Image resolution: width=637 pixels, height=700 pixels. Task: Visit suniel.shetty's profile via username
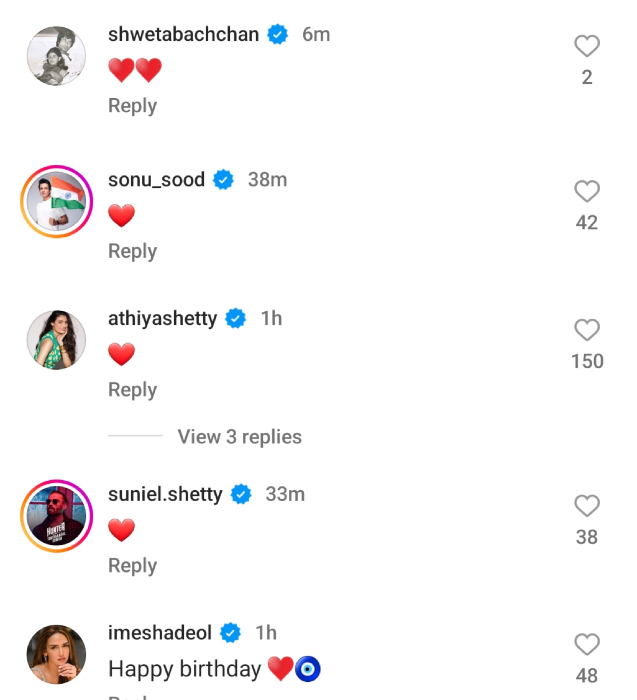pos(165,495)
